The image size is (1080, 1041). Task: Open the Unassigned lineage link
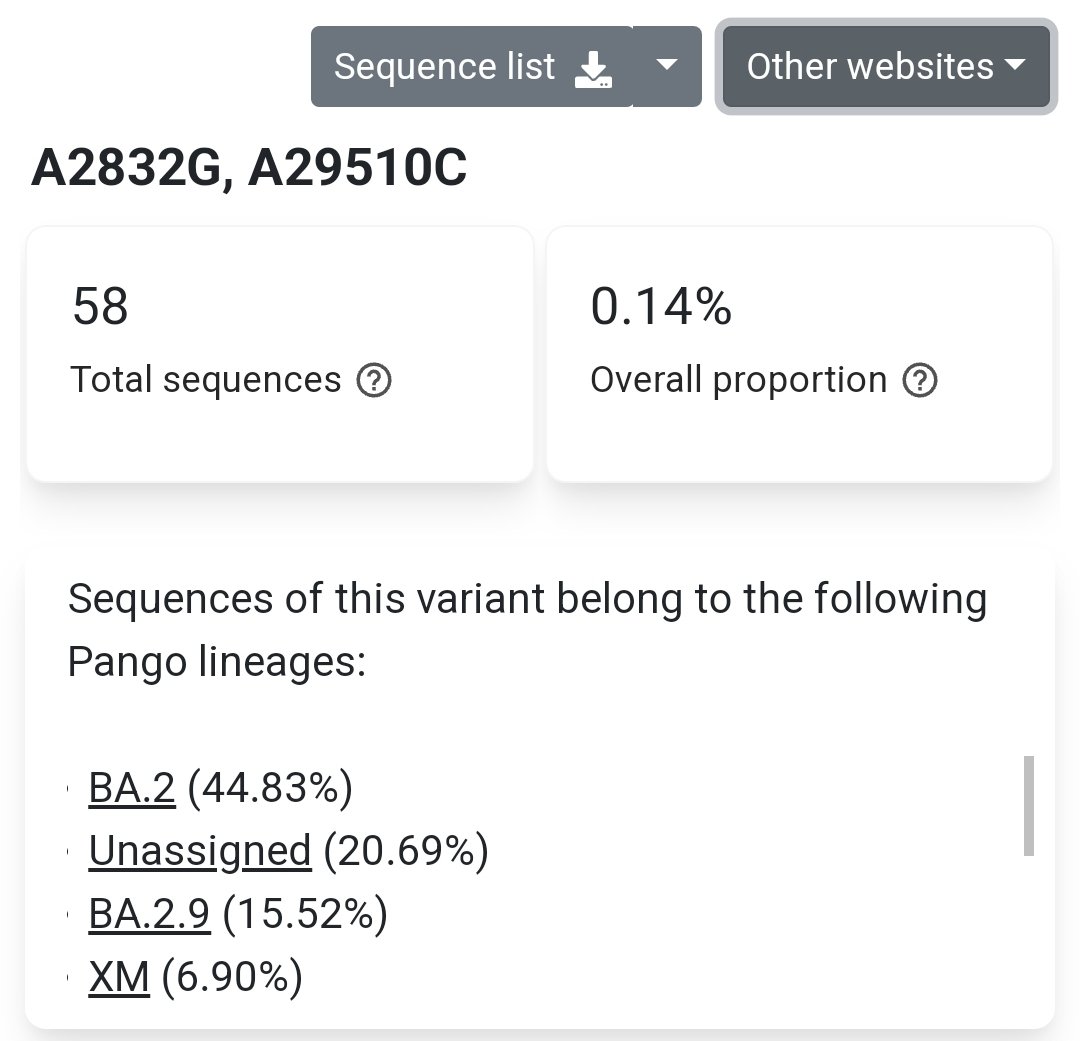pos(199,851)
